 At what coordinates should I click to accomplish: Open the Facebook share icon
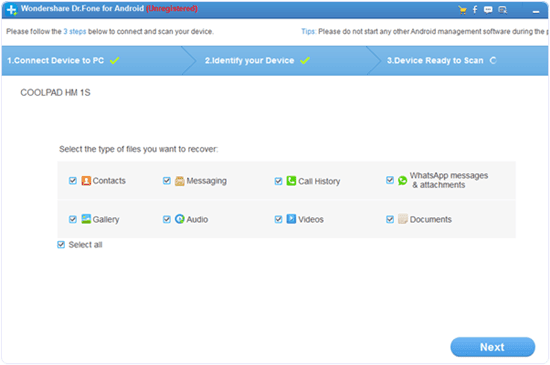tap(475, 9)
